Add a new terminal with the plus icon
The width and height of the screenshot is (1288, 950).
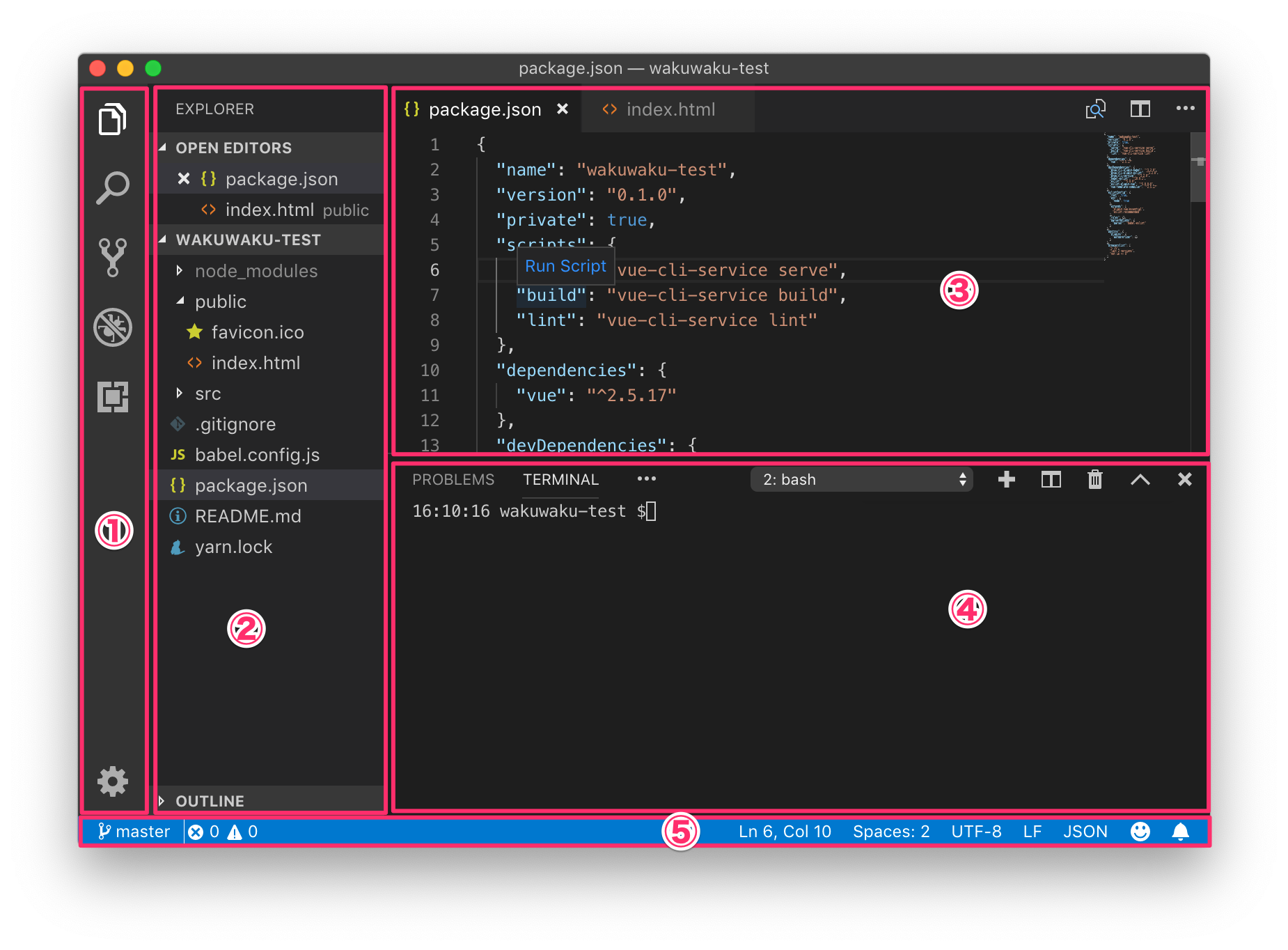pyautogui.click(x=1005, y=479)
